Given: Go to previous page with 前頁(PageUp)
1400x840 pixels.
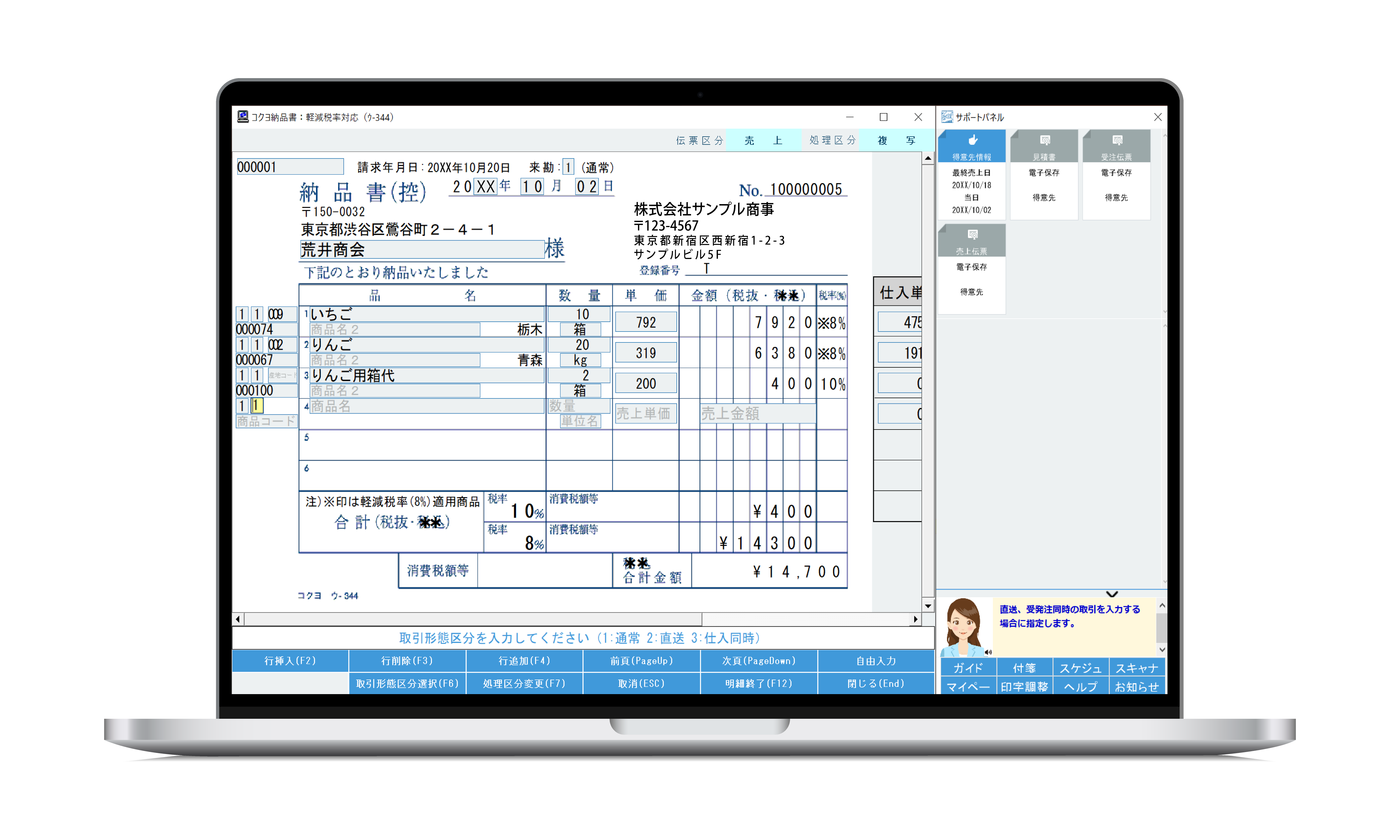Looking at the screenshot, I should [641, 661].
